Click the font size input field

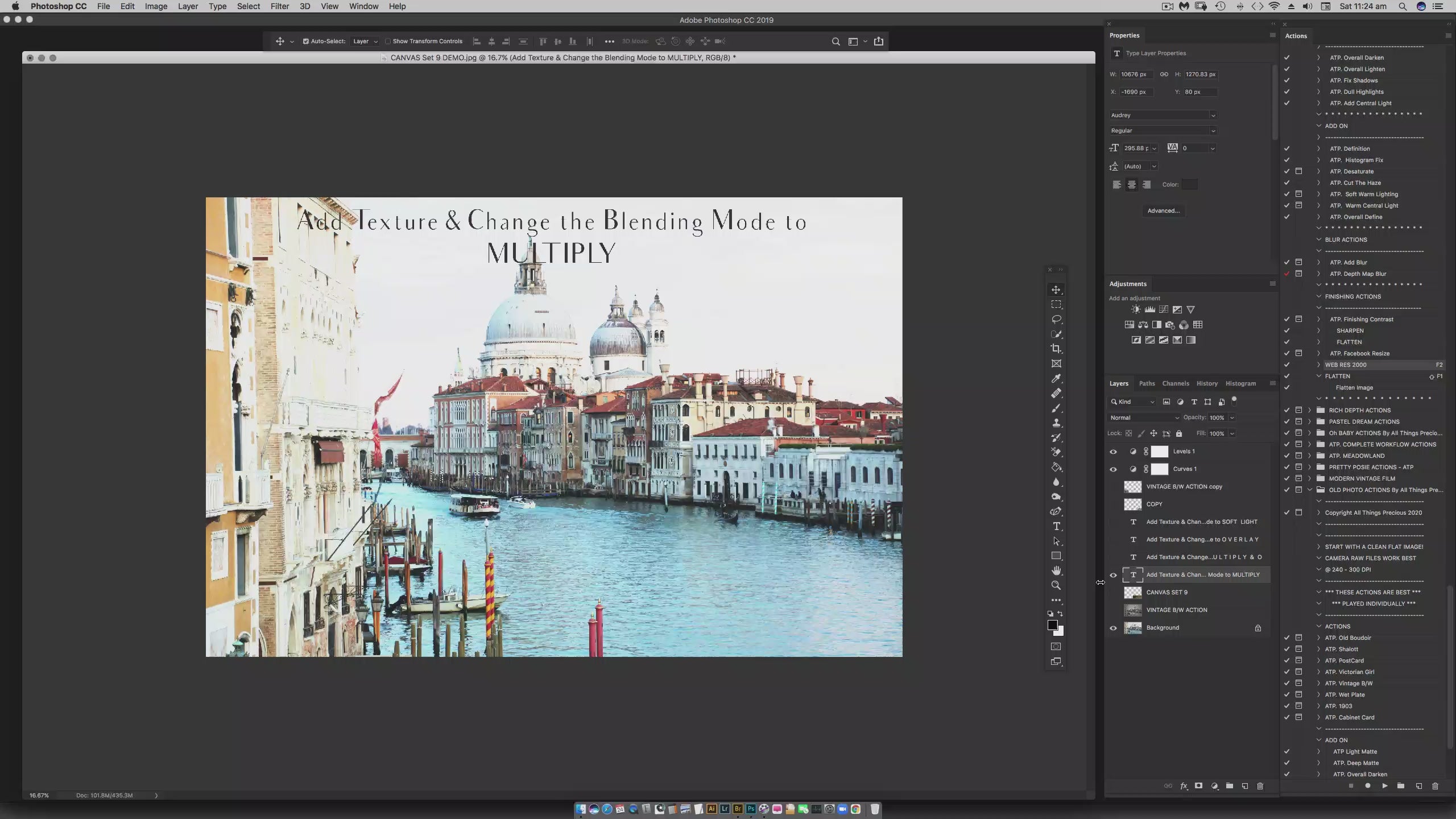1136,148
